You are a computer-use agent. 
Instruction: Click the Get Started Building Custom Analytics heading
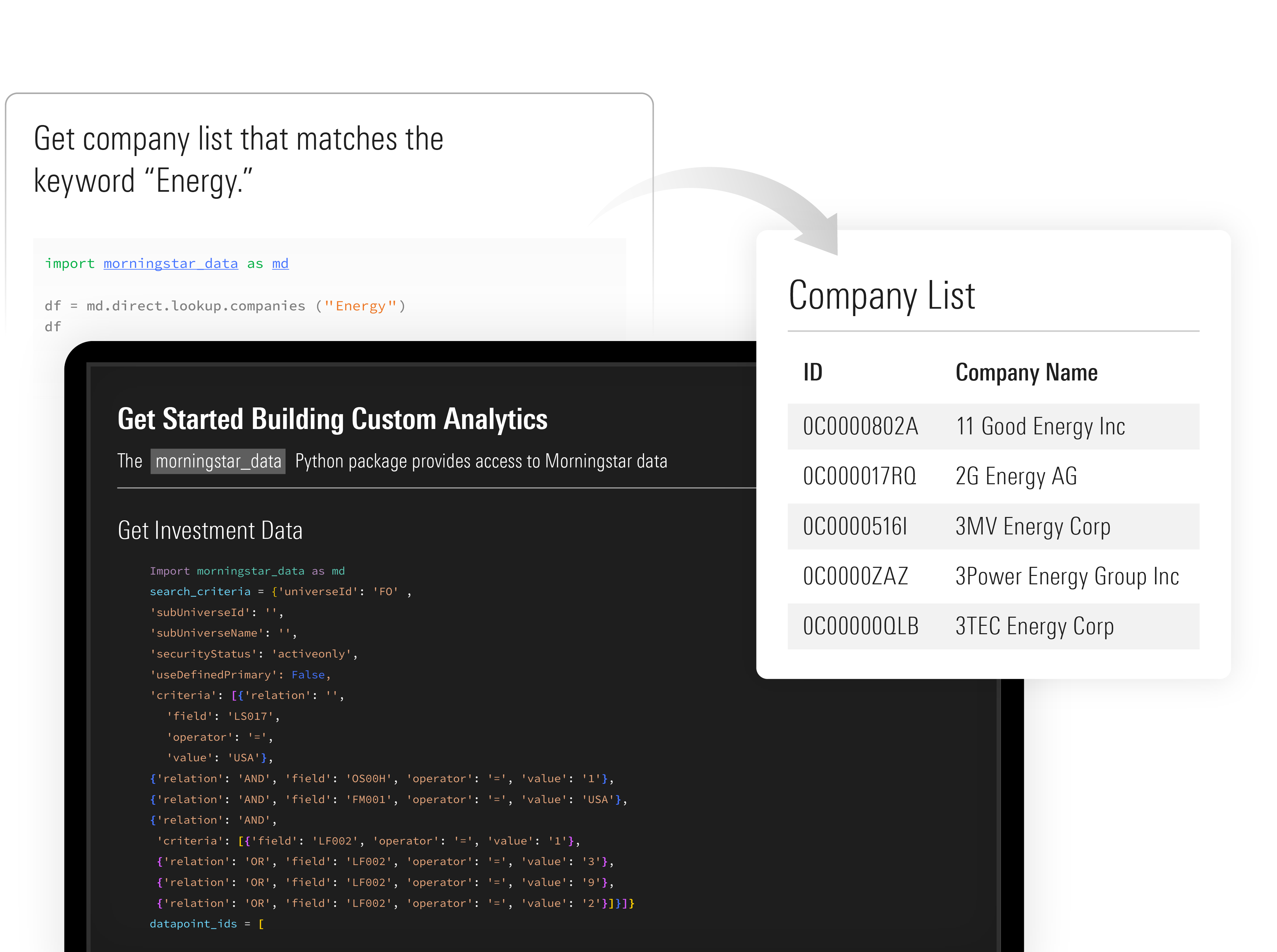(332, 419)
